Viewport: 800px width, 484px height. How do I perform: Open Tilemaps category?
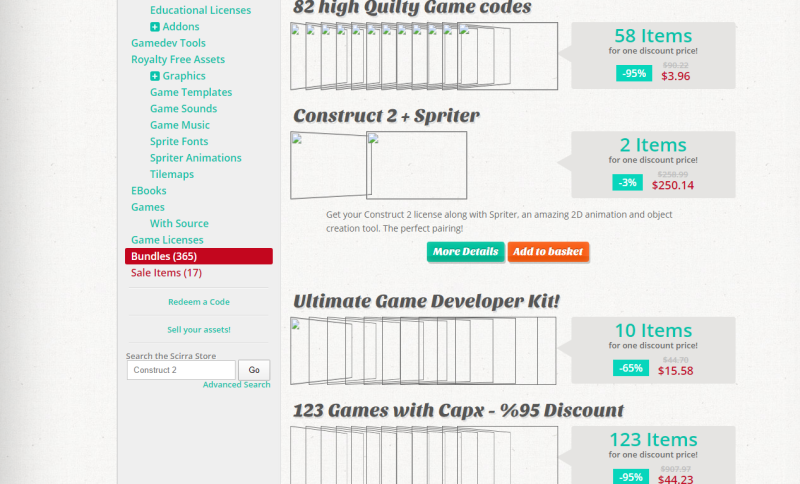click(x=172, y=174)
